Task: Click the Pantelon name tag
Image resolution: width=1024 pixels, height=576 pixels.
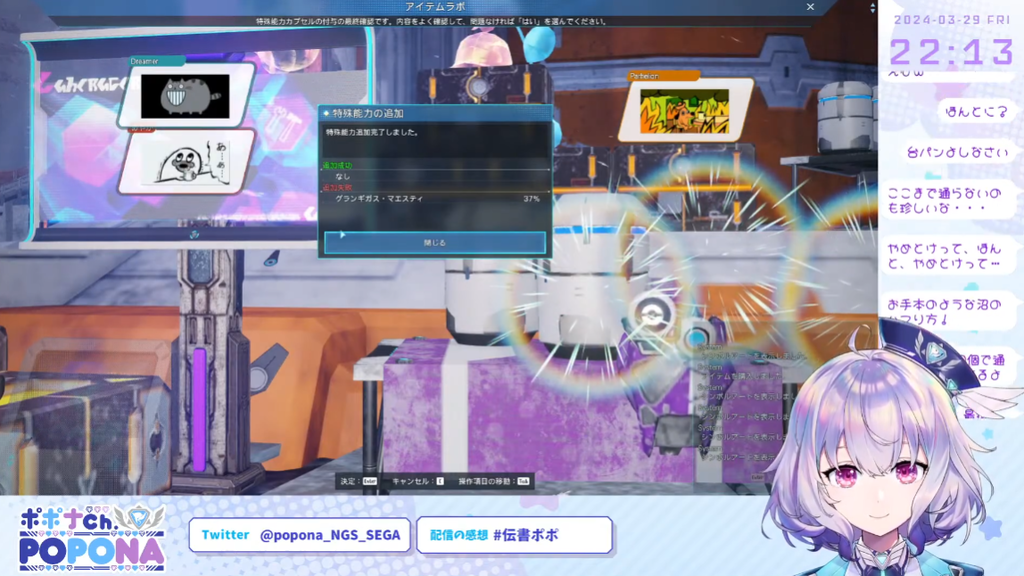Action: pos(662,76)
